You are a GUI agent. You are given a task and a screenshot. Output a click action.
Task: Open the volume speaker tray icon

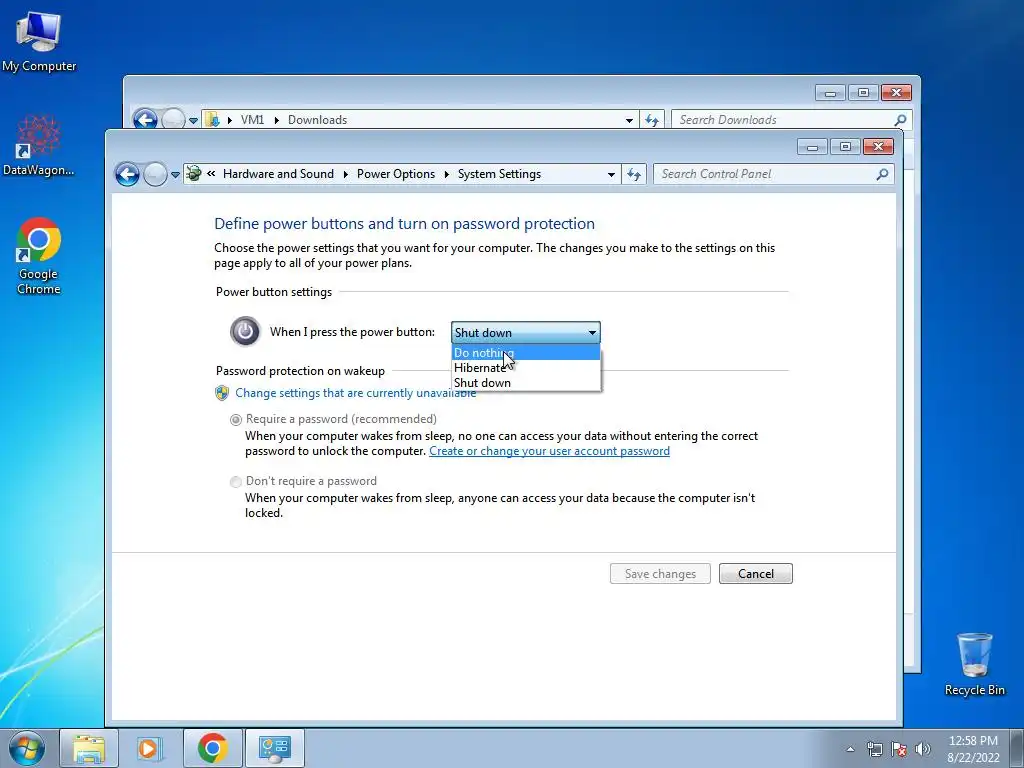(x=923, y=749)
